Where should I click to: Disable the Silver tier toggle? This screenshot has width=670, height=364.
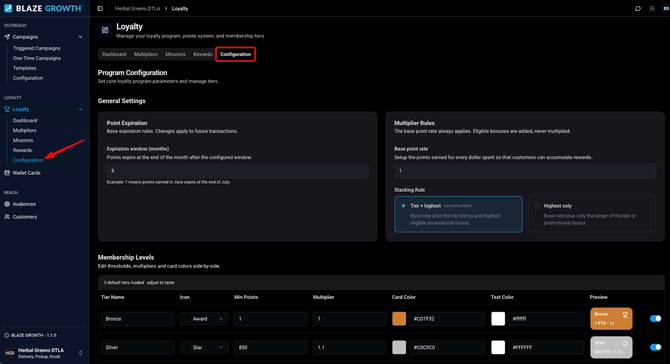click(x=655, y=347)
